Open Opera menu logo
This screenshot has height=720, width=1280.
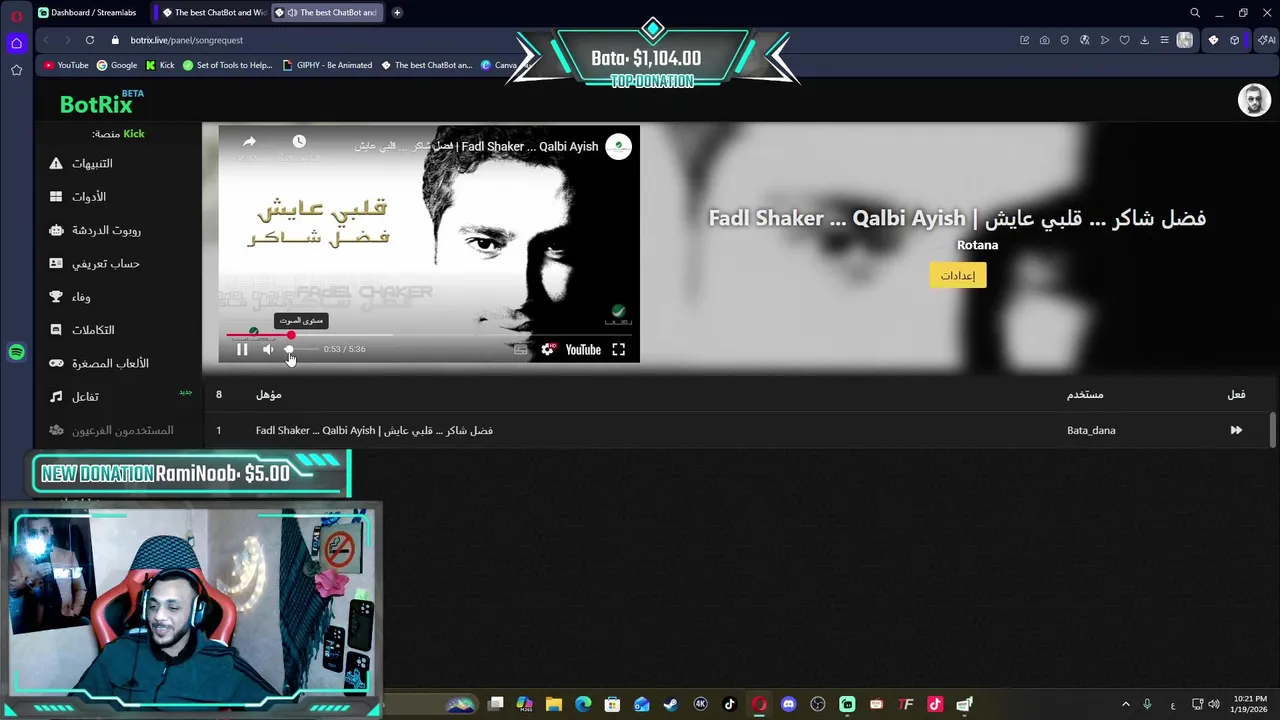(16, 16)
